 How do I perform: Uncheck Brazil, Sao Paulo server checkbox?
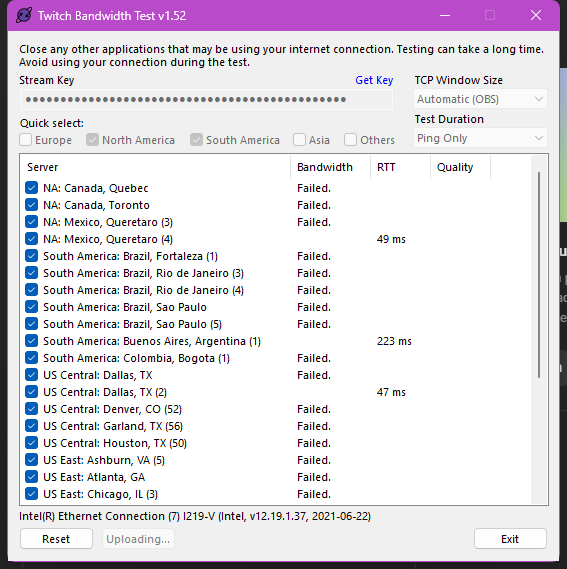pos(32,307)
